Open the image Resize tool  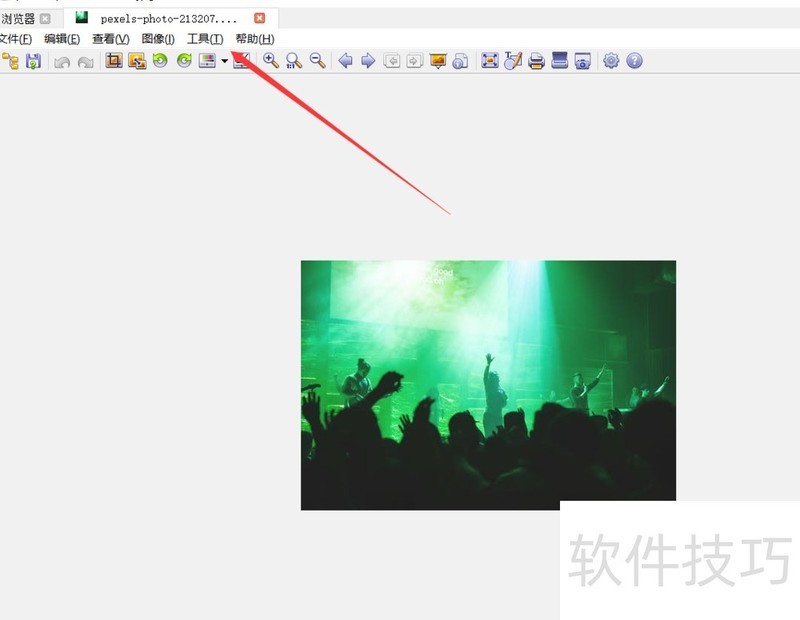point(137,61)
